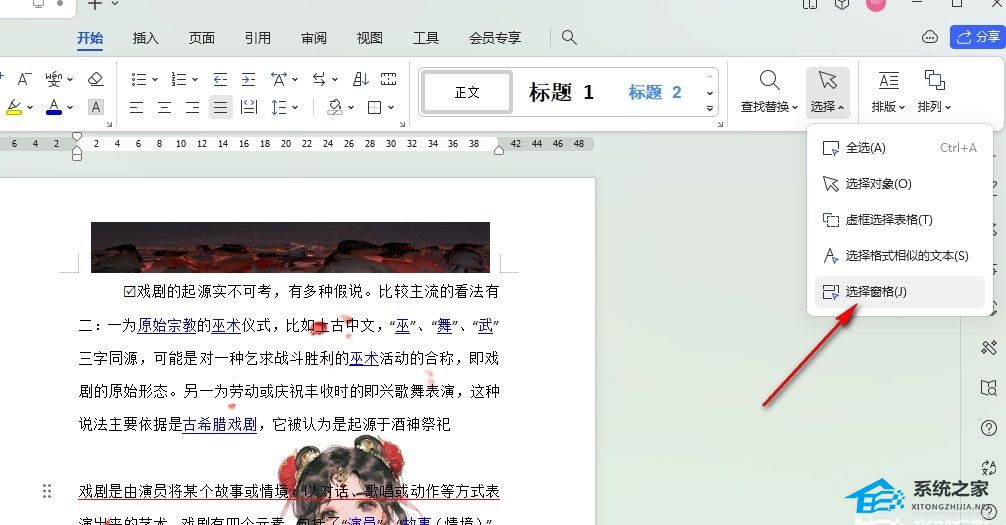
Task: Open the font color dropdown arrow
Action: click(70, 108)
